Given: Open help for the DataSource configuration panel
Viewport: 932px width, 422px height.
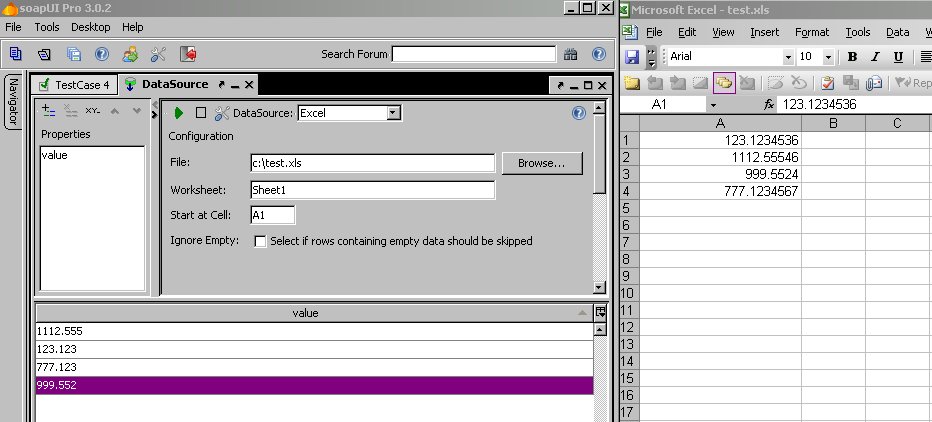Looking at the screenshot, I should (578, 113).
